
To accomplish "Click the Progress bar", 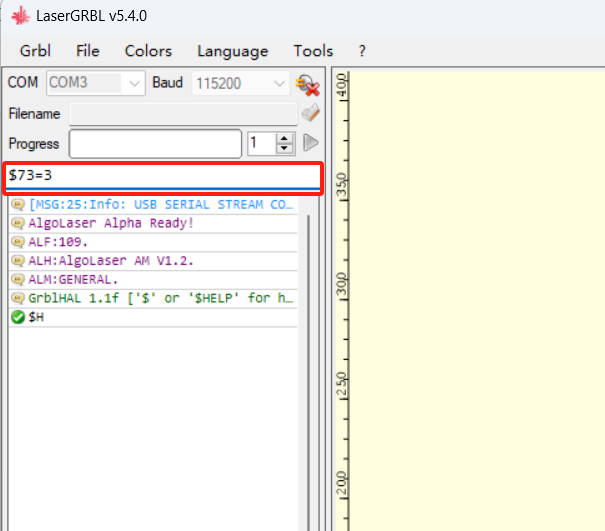I will (x=155, y=144).
